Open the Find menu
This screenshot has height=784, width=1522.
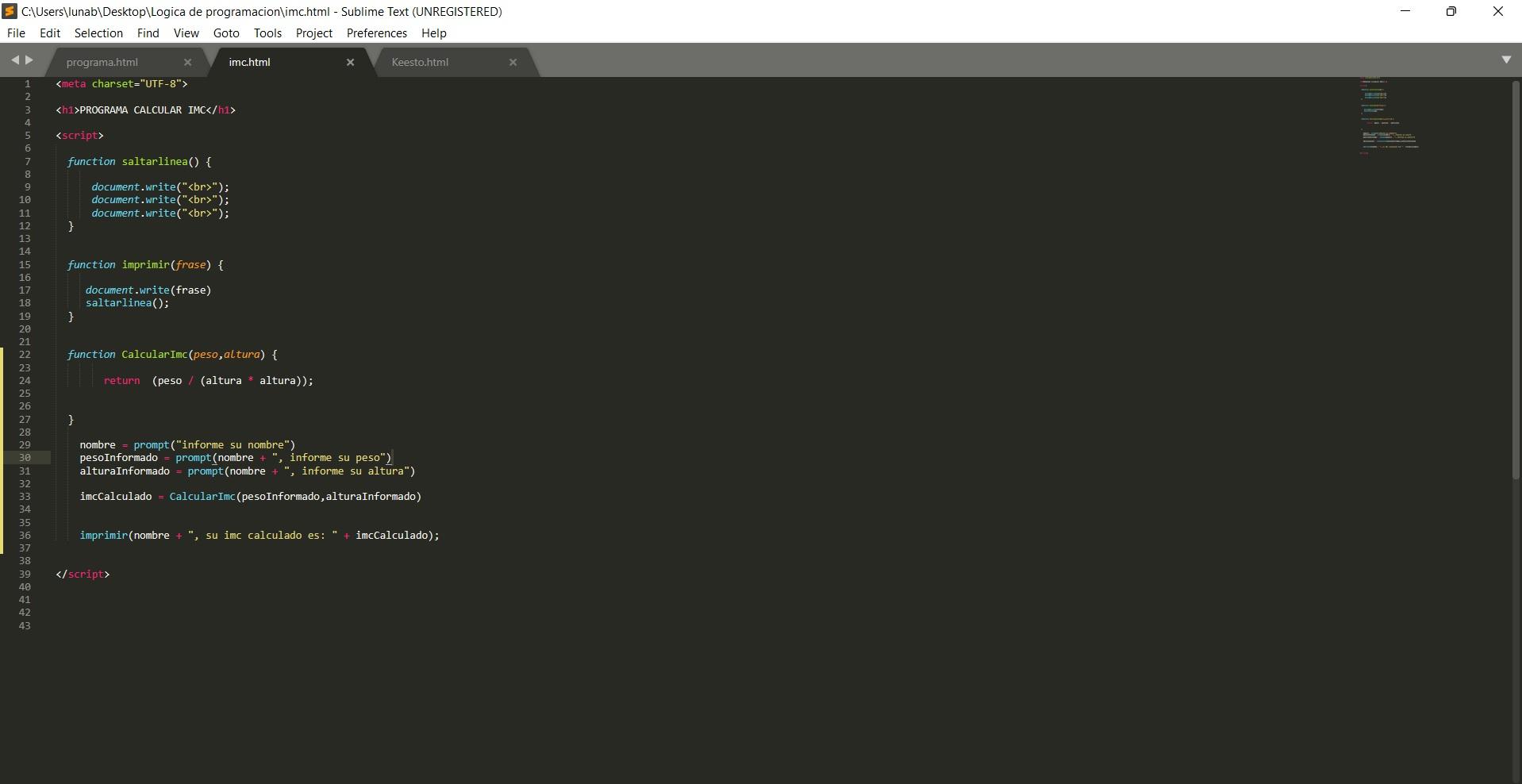click(x=148, y=33)
